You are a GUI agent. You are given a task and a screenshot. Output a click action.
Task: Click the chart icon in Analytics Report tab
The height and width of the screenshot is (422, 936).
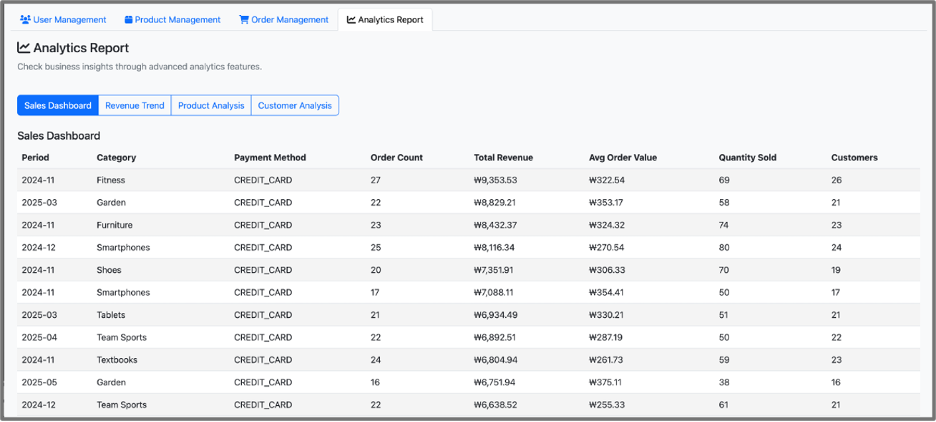click(351, 20)
